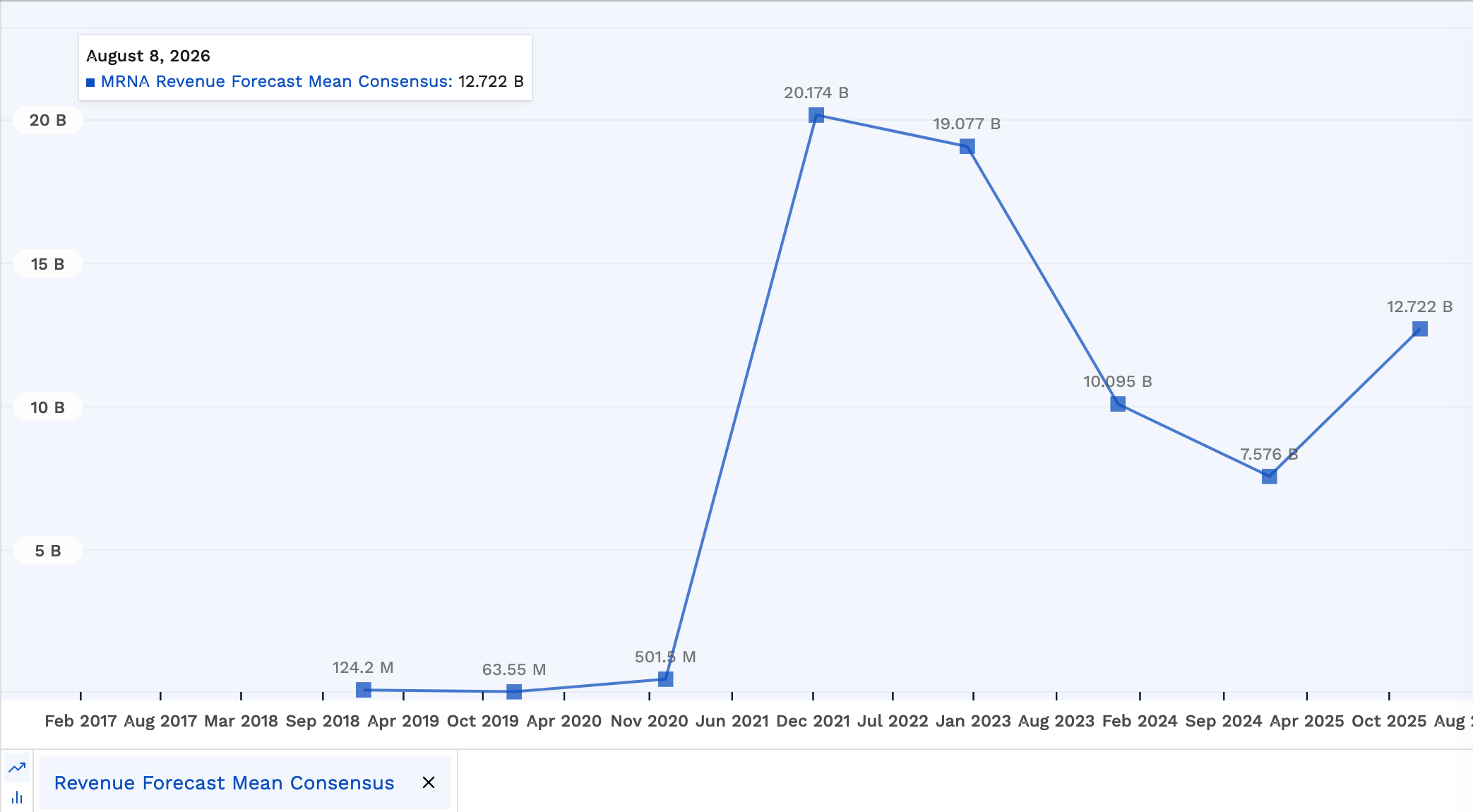Click the Aug 2023 axis label
This screenshot has width=1473, height=812.
point(1056,721)
